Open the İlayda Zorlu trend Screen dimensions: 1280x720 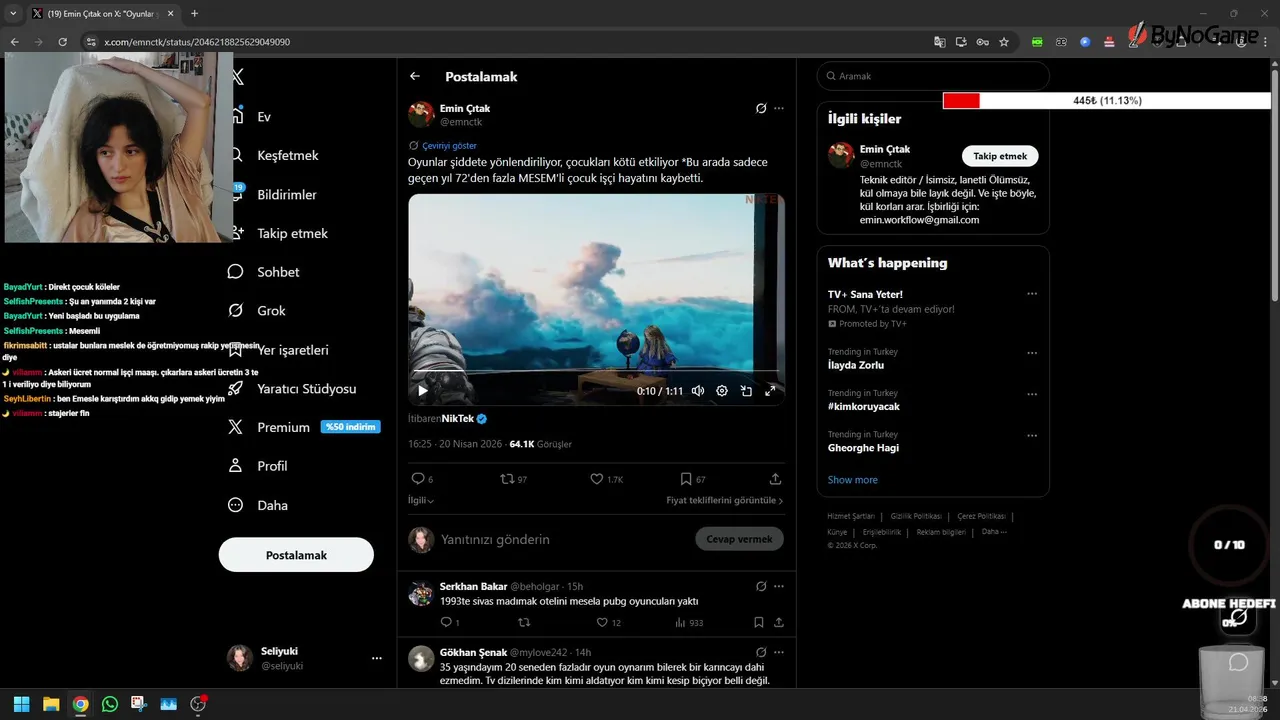855,365
